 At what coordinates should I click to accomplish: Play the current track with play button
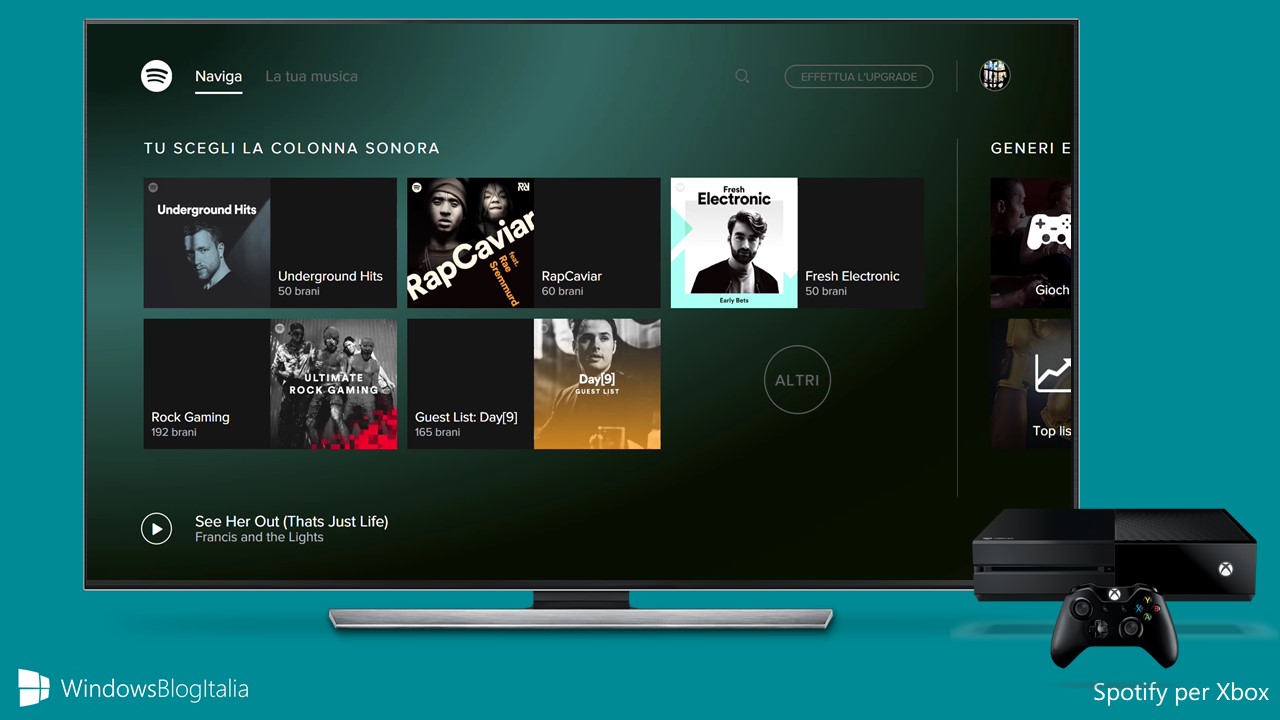156,528
